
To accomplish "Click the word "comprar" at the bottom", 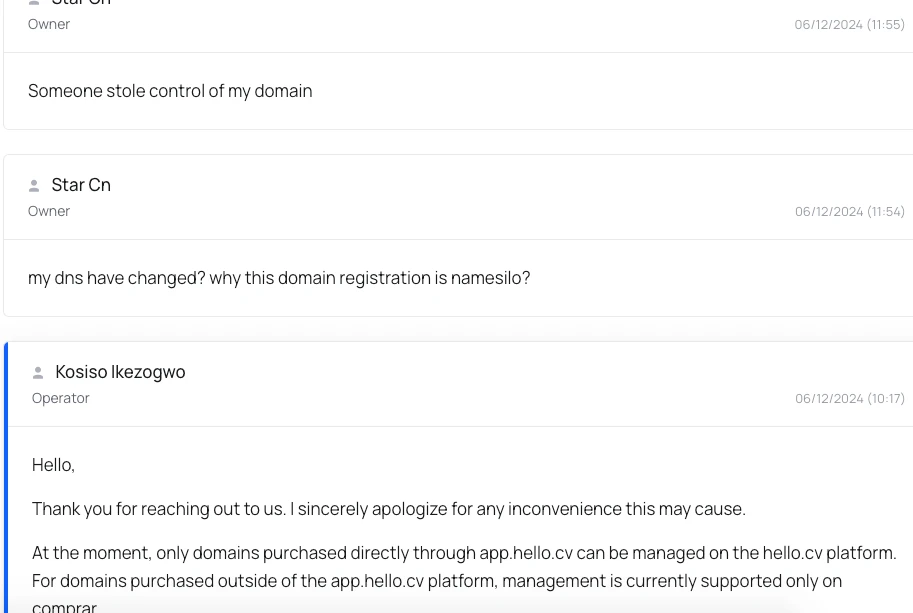I will coord(64,606).
